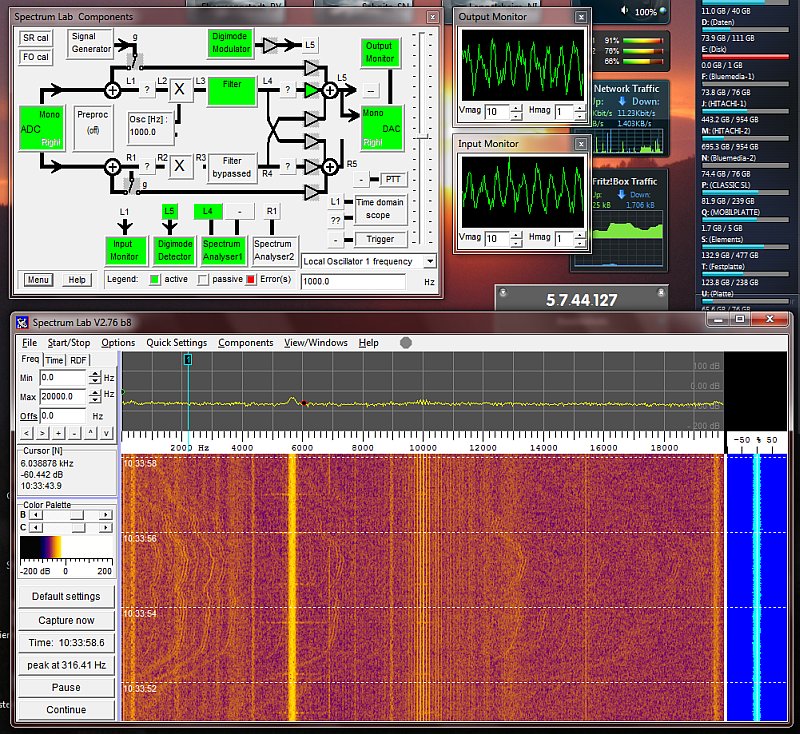
Task: Switch to the RDF tab
Action: coord(78,360)
